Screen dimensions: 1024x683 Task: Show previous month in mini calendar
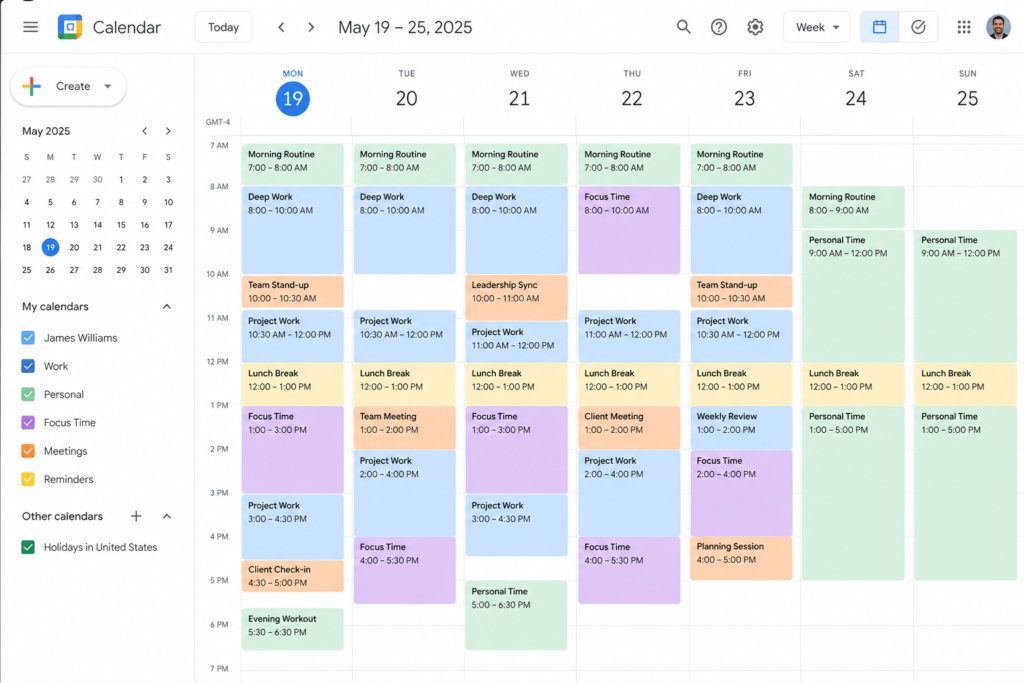[144, 131]
